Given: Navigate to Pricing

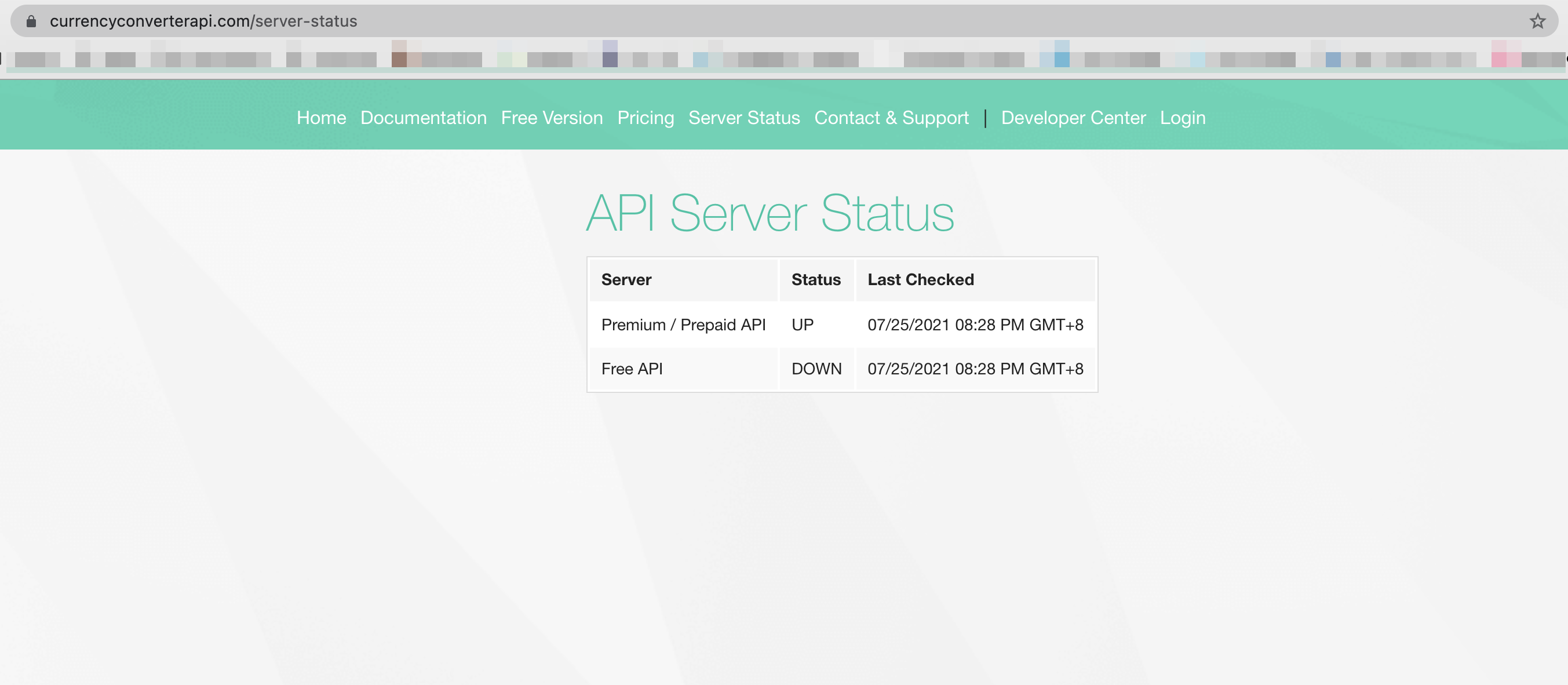Looking at the screenshot, I should (x=645, y=118).
